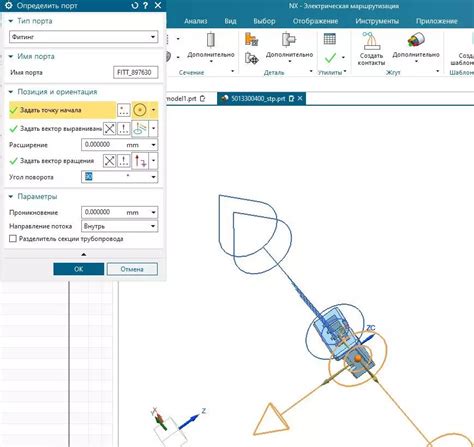
Task: Click the Сечение stock shape icon
Action: pos(211,40)
